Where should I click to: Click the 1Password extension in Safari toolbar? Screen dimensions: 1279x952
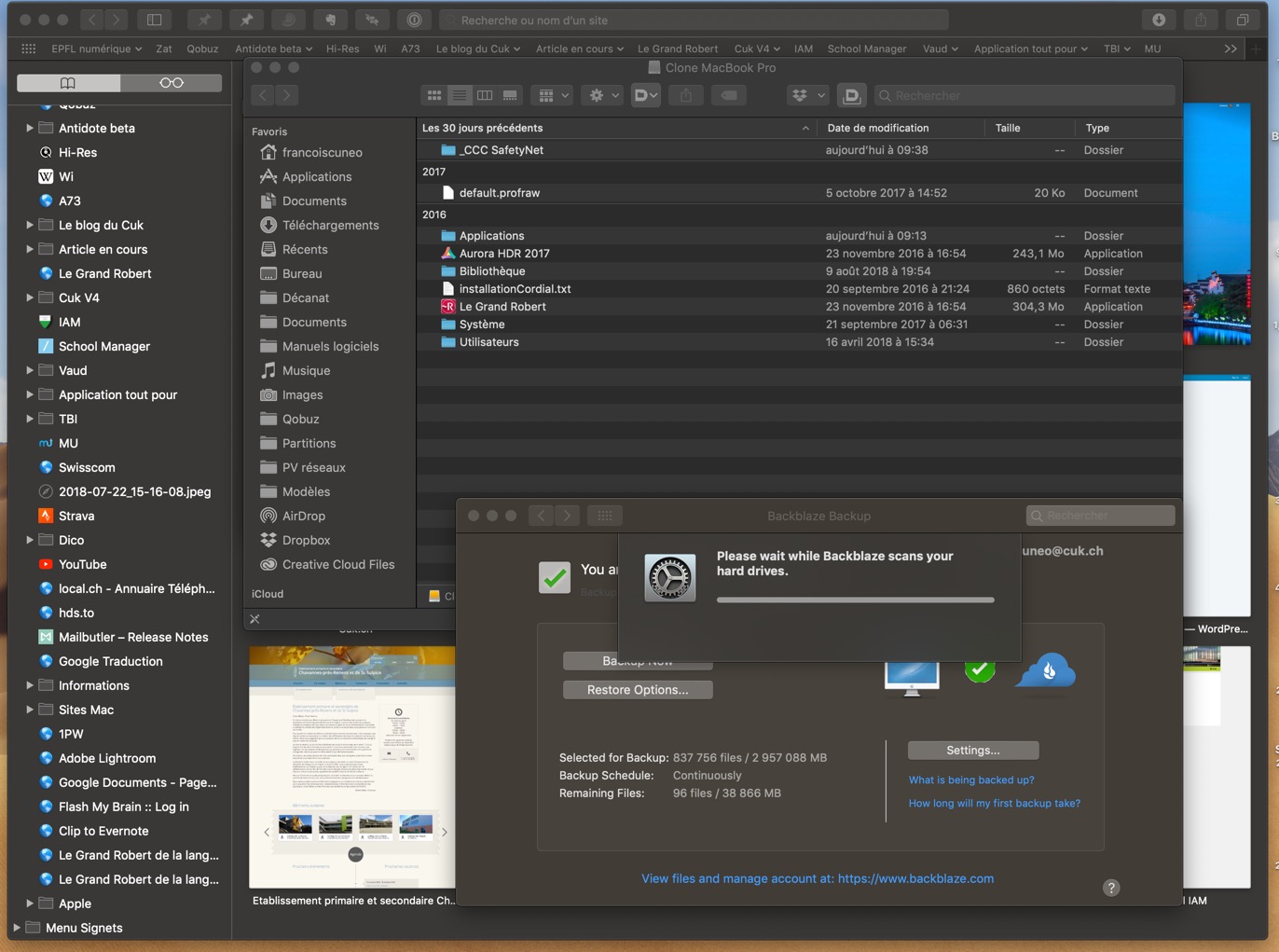[414, 20]
